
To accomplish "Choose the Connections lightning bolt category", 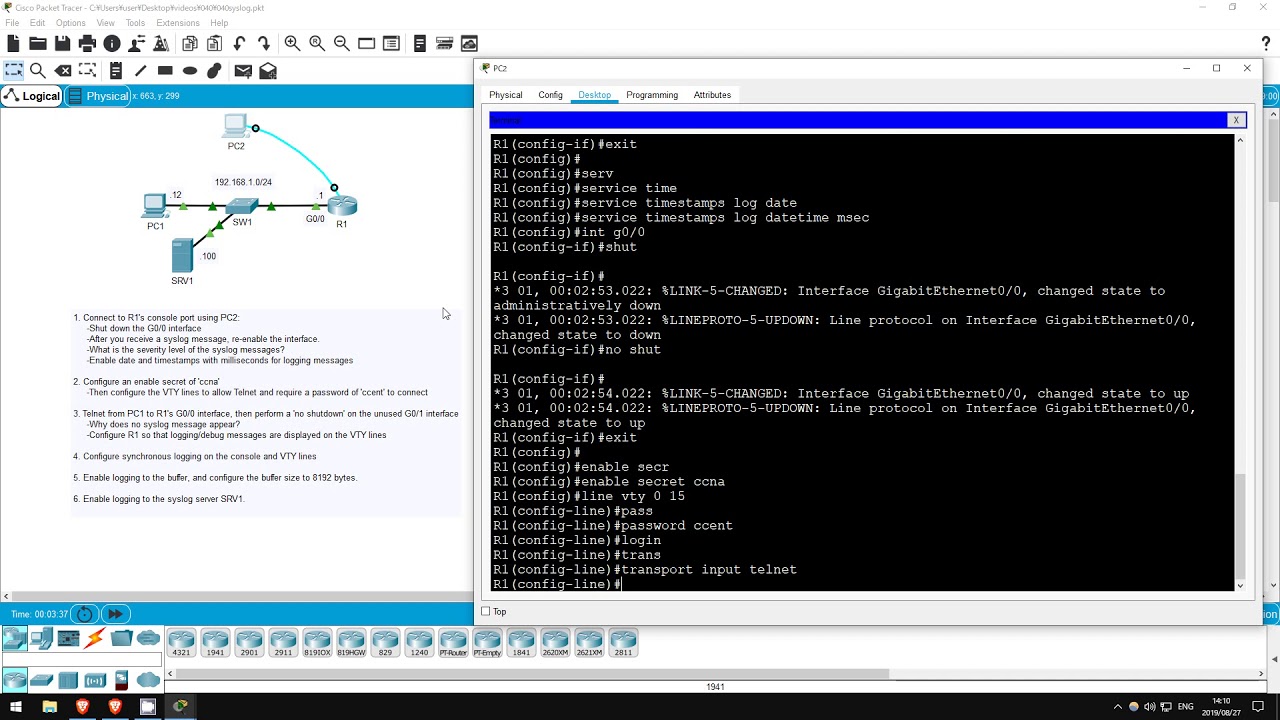I will click(95, 638).
